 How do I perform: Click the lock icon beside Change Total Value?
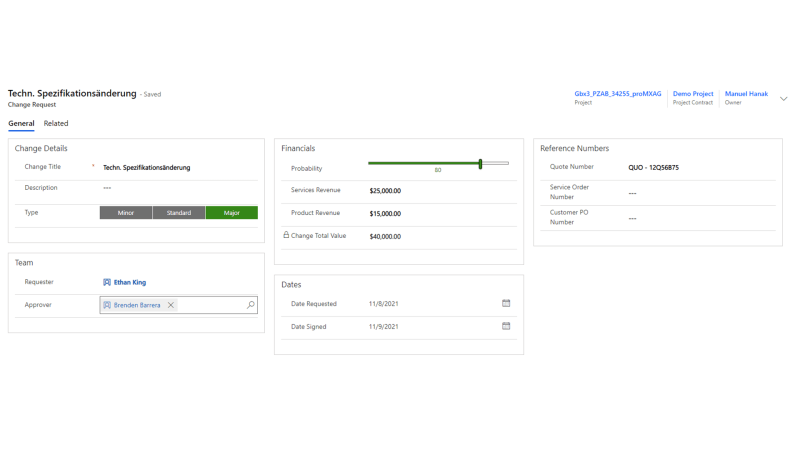286,235
